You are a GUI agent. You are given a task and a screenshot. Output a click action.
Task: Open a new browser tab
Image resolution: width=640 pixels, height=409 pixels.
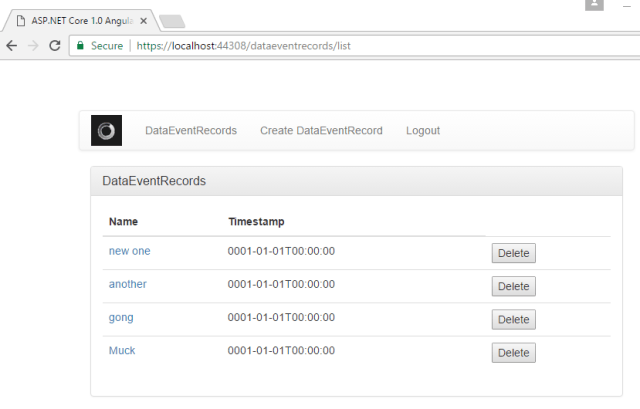click(x=172, y=21)
